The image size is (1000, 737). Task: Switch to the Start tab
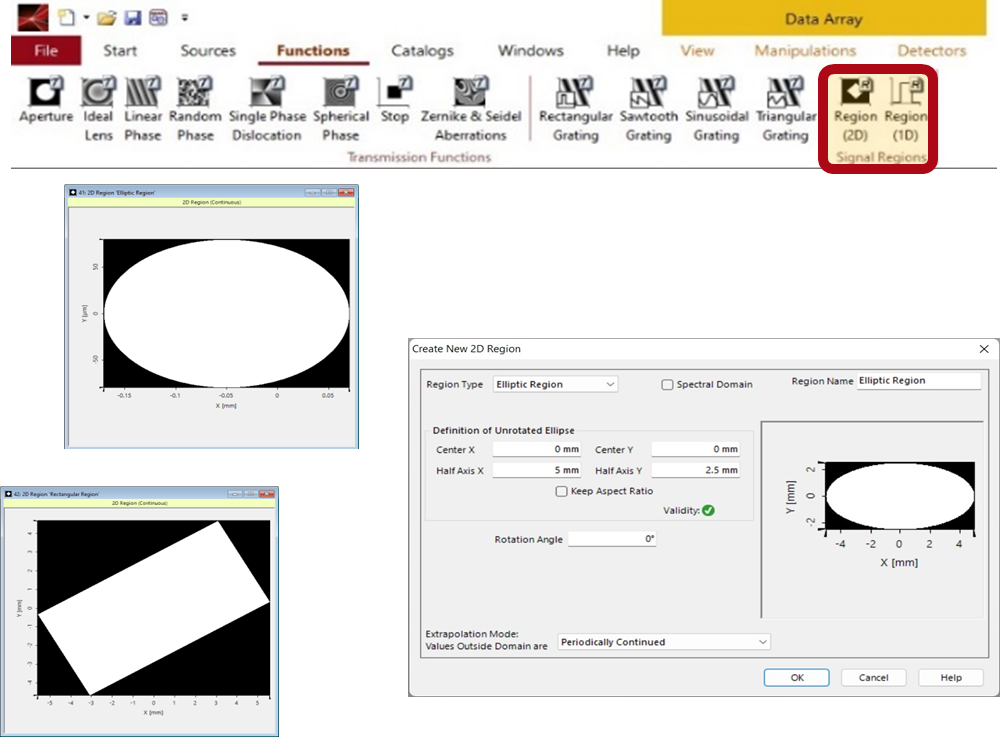tap(120, 50)
